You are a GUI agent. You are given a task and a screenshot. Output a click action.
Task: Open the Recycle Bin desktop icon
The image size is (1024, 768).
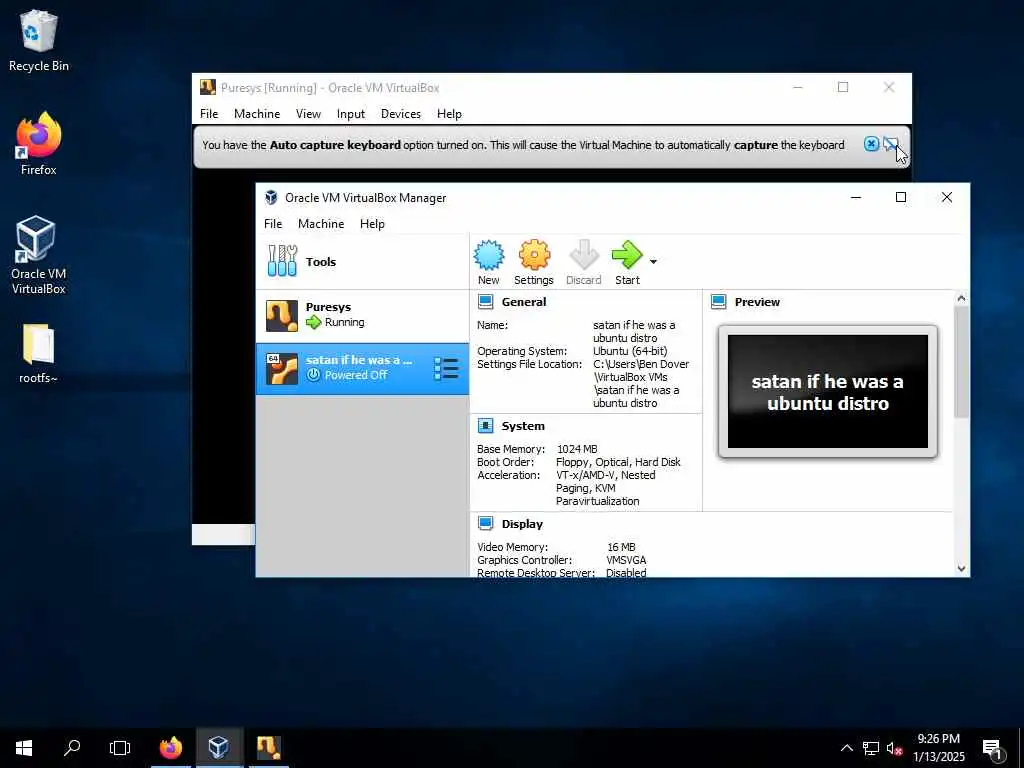pyautogui.click(x=39, y=40)
